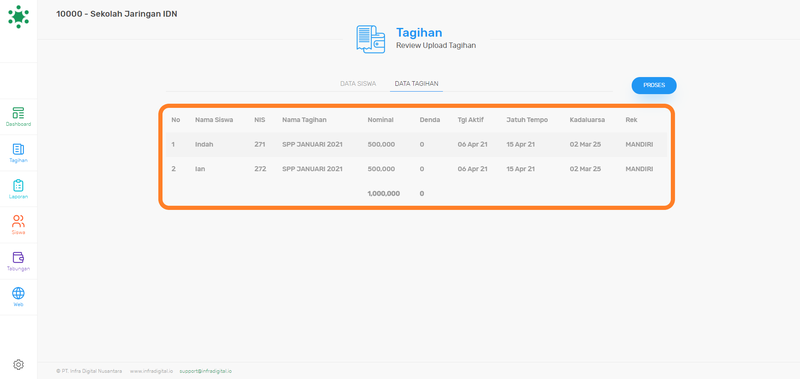Click the 'Tgl Aktif' column header

click(470, 120)
